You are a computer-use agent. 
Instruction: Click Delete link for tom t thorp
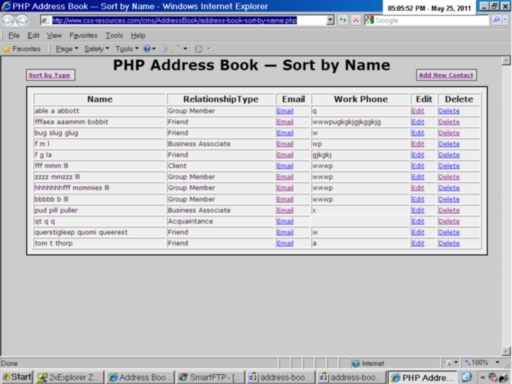coord(449,243)
